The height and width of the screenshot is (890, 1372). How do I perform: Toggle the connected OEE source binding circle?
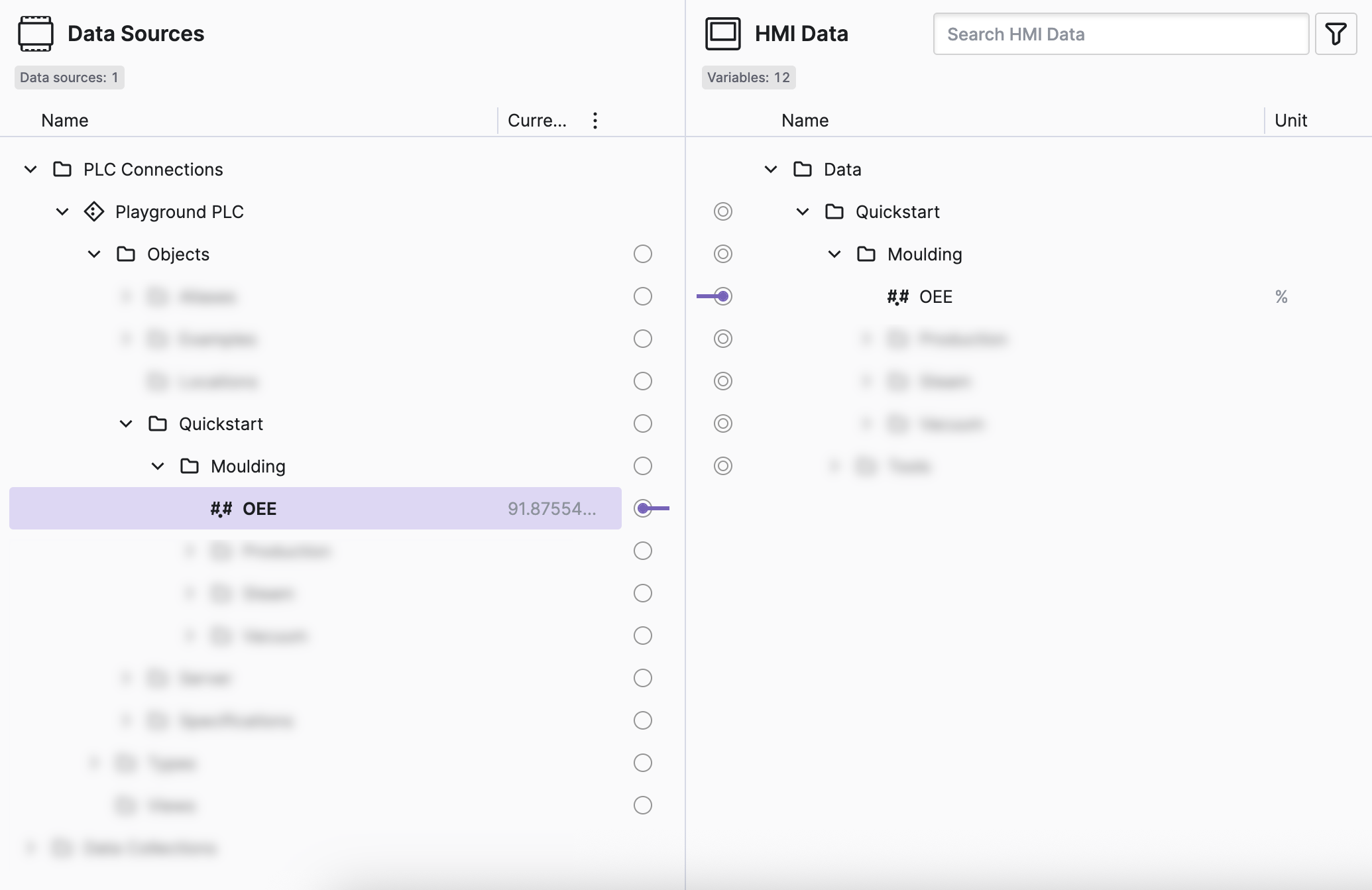click(642, 509)
